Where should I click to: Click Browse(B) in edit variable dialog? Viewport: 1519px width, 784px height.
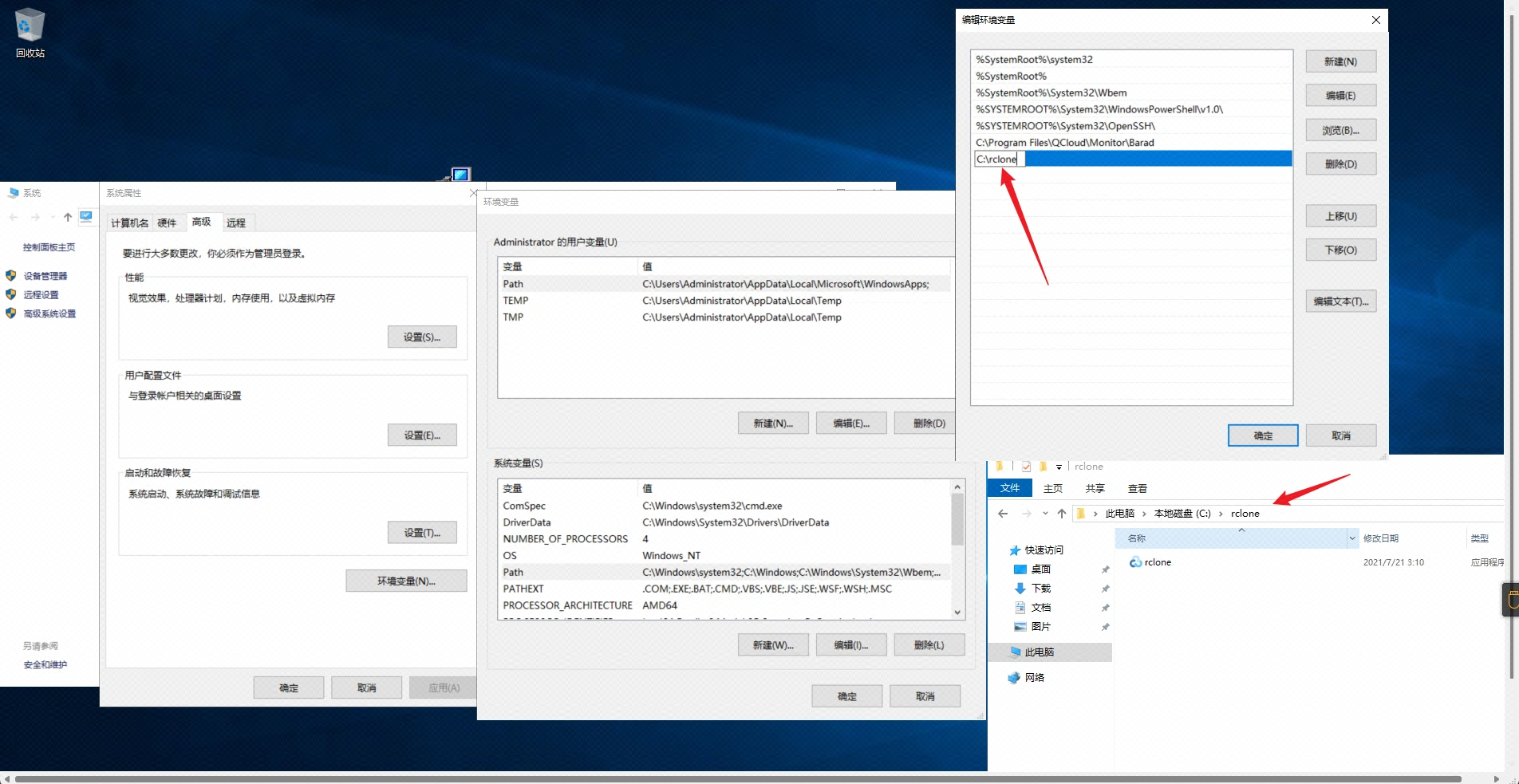click(x=1340, y=131)
